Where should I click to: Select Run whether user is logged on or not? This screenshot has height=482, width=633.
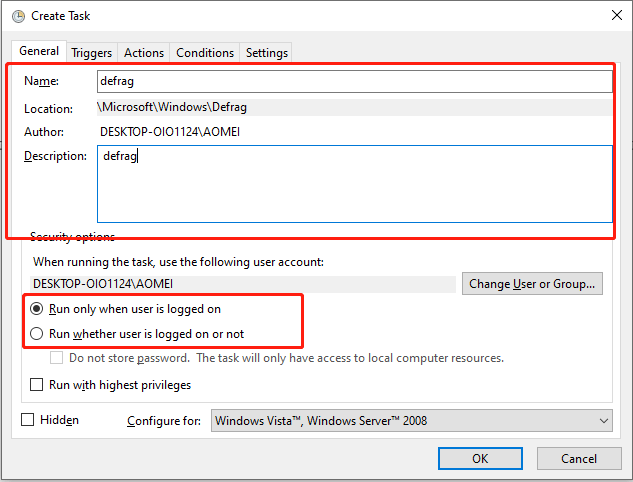tap(37, 334)
